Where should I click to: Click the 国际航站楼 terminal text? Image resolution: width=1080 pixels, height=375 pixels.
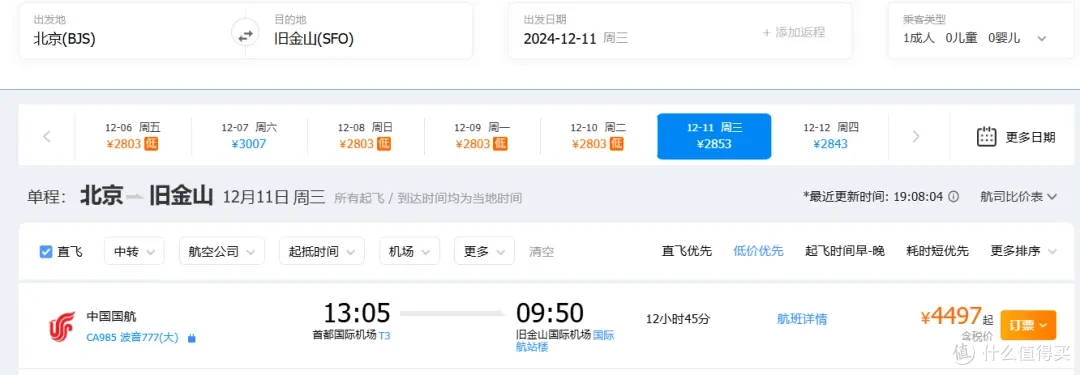564,341
